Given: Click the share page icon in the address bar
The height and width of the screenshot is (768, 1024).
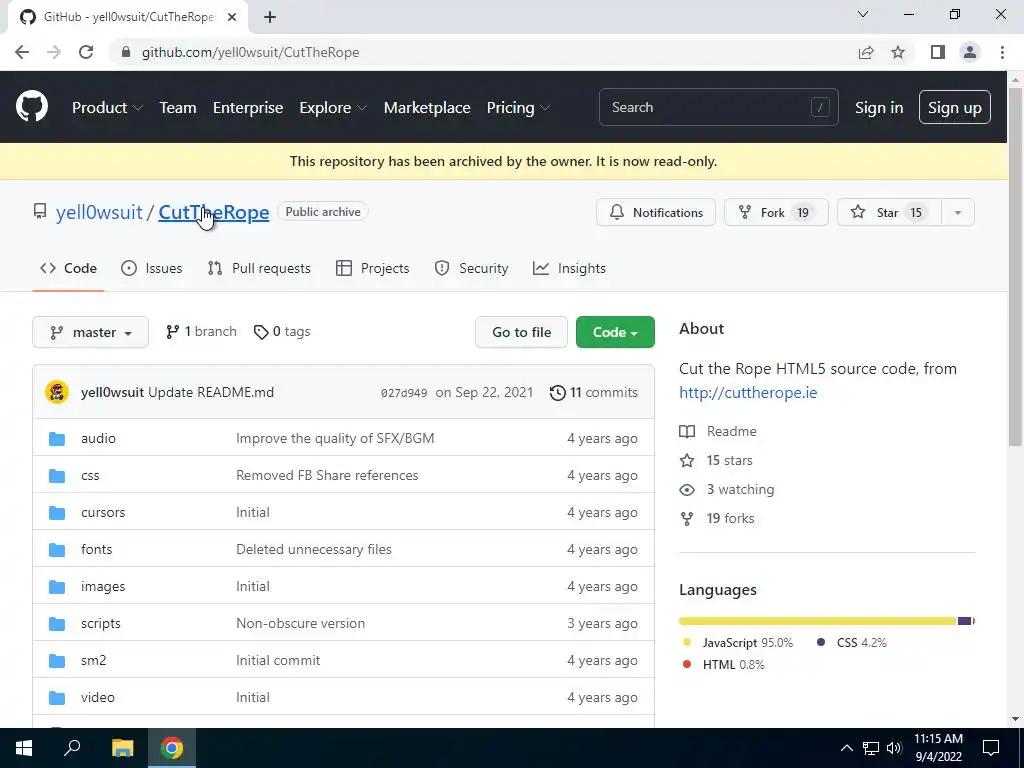Looking at the screenshot, I should click(x=866, y=52).
